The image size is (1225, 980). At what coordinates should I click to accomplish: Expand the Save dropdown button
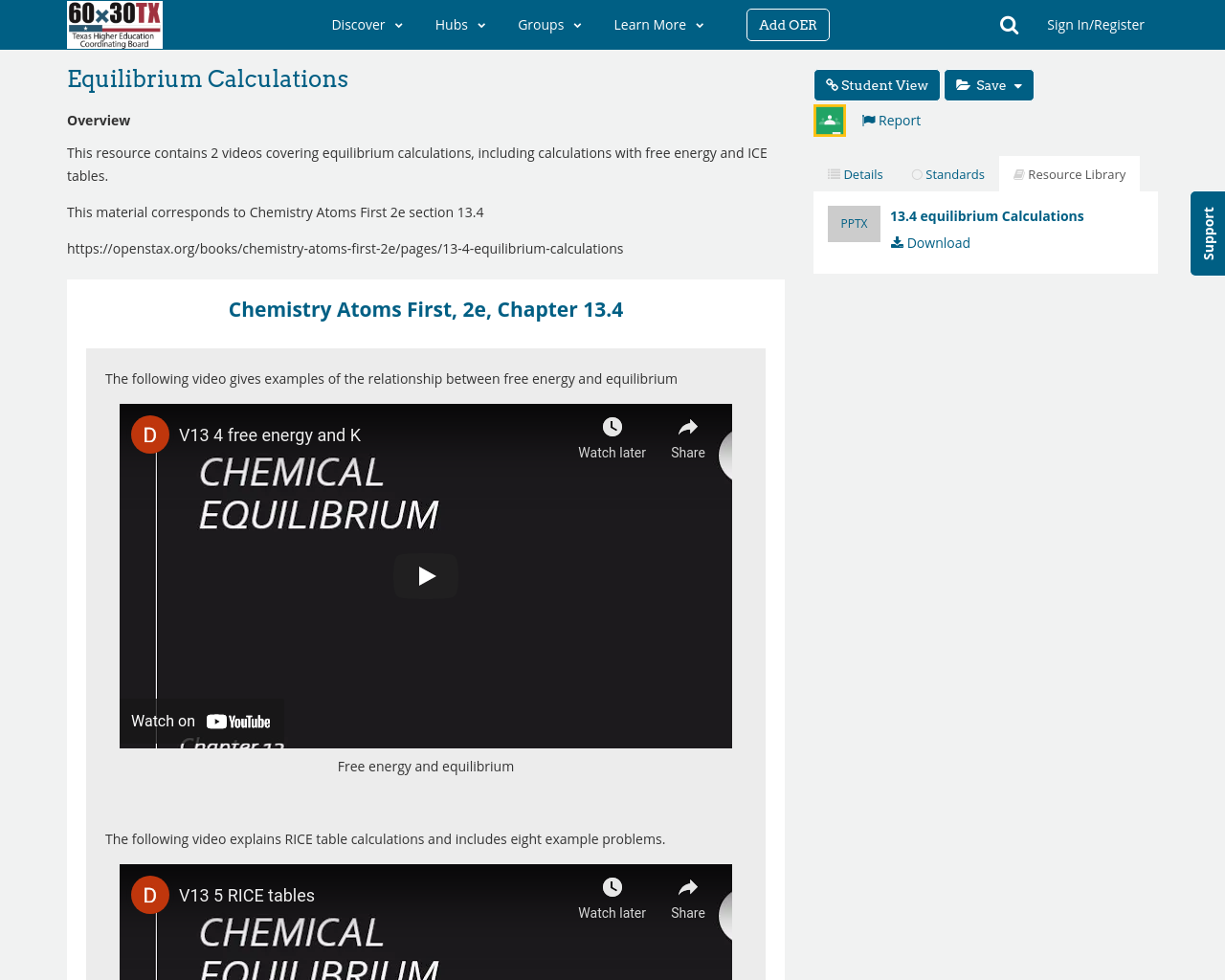pyautogui.click(x=989, y=85)
